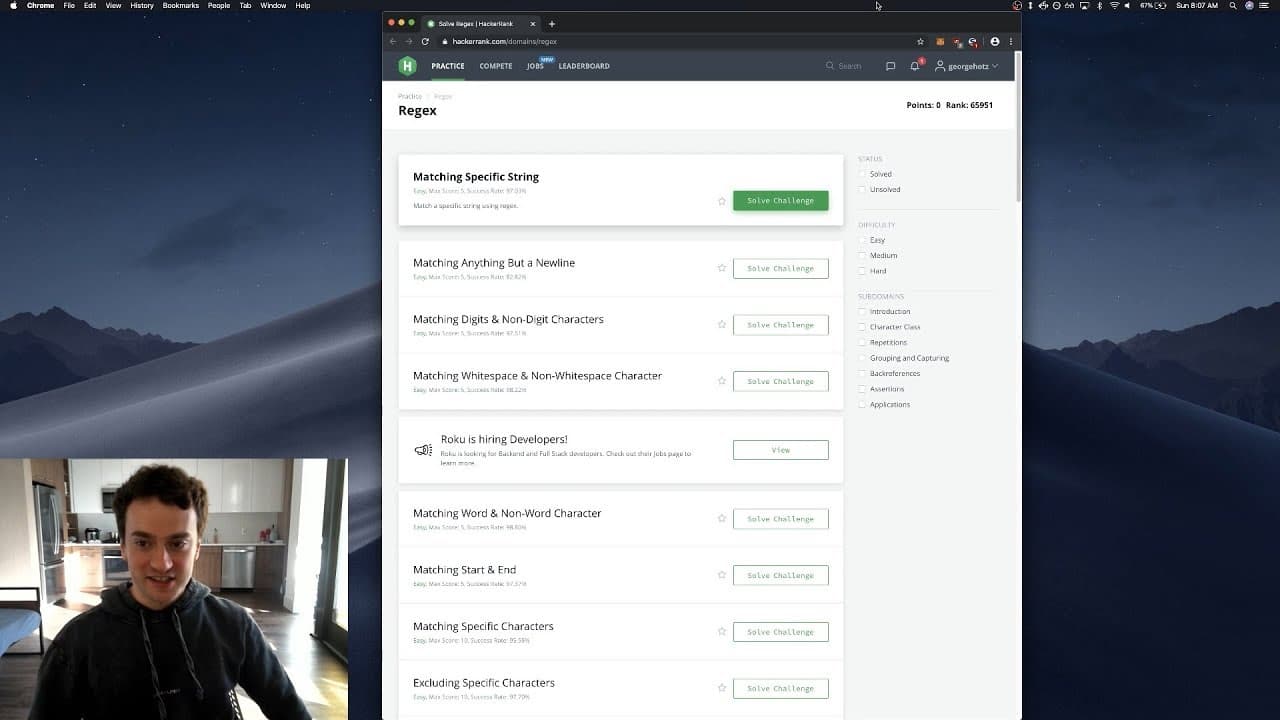Image resolution: width=1280 pixels, height=720 pixels.
Task: Check the Introduction subdomain filter
Action: (x=862, y=311)
